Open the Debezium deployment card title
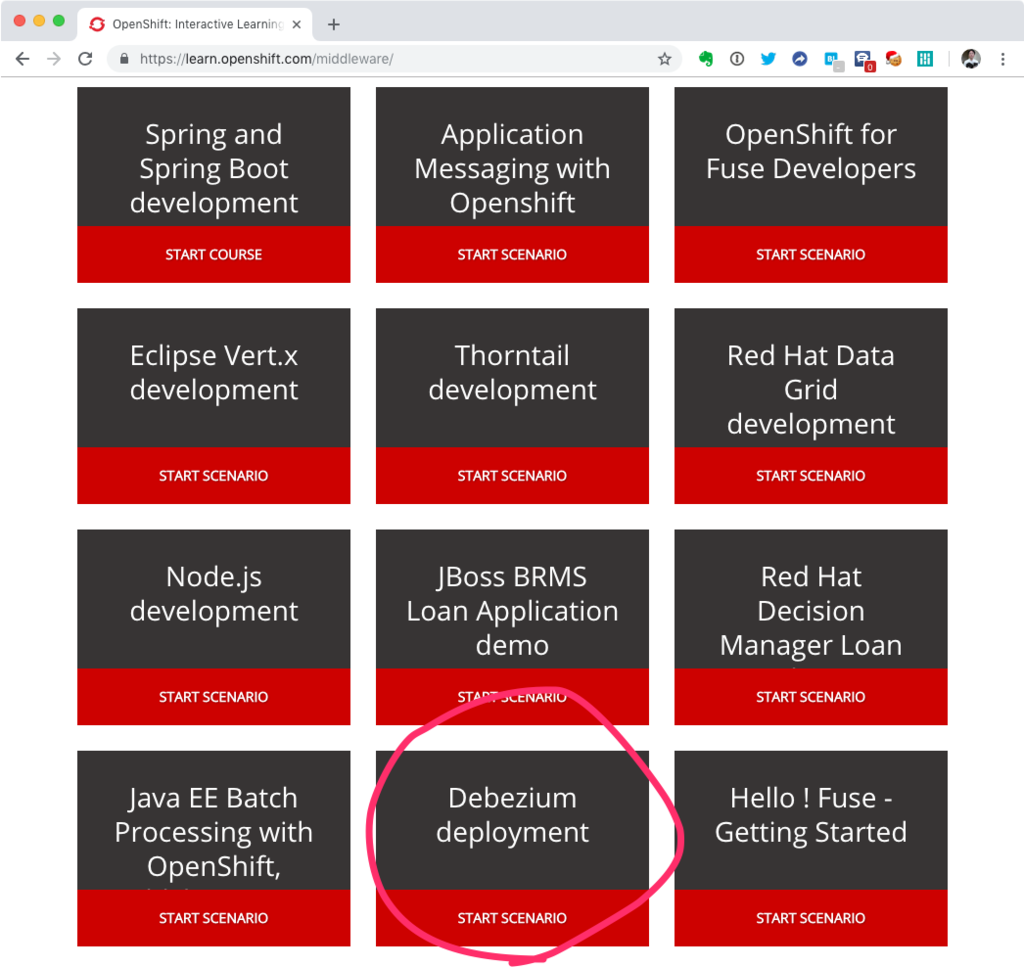This screenshot has height=967, width=1024. (x=512, y=816)
